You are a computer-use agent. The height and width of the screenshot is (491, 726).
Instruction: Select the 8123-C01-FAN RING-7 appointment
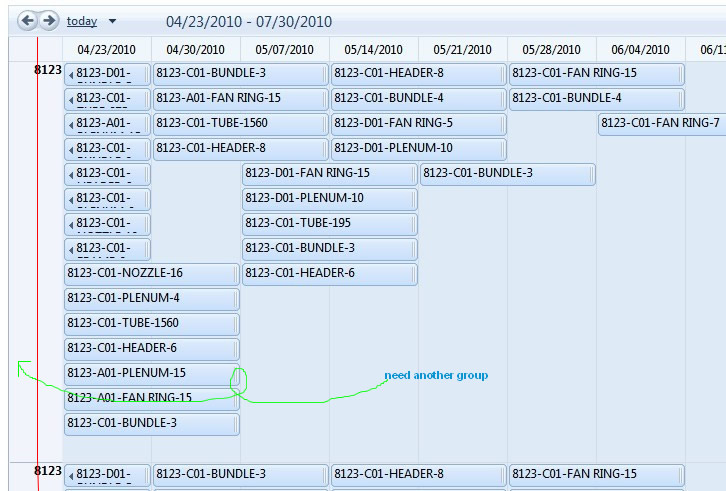(x=662, y=124)
